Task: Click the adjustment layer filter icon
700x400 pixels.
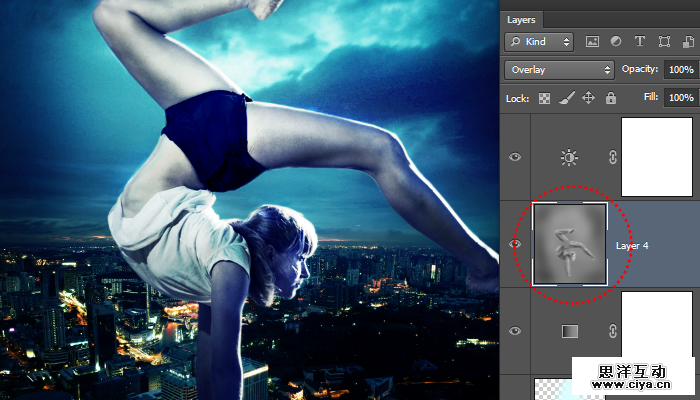Action: coord(615,42)
